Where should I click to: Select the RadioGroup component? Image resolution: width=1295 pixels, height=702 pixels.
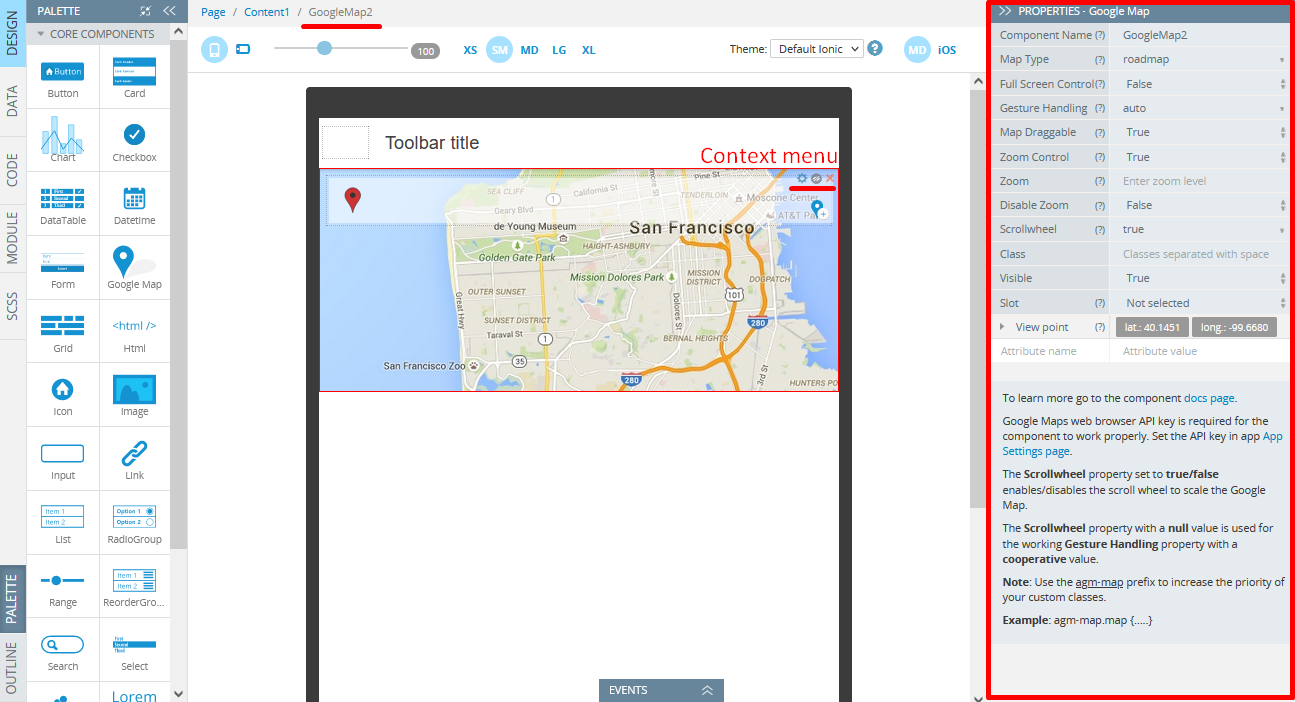click(x=135, y=523)
